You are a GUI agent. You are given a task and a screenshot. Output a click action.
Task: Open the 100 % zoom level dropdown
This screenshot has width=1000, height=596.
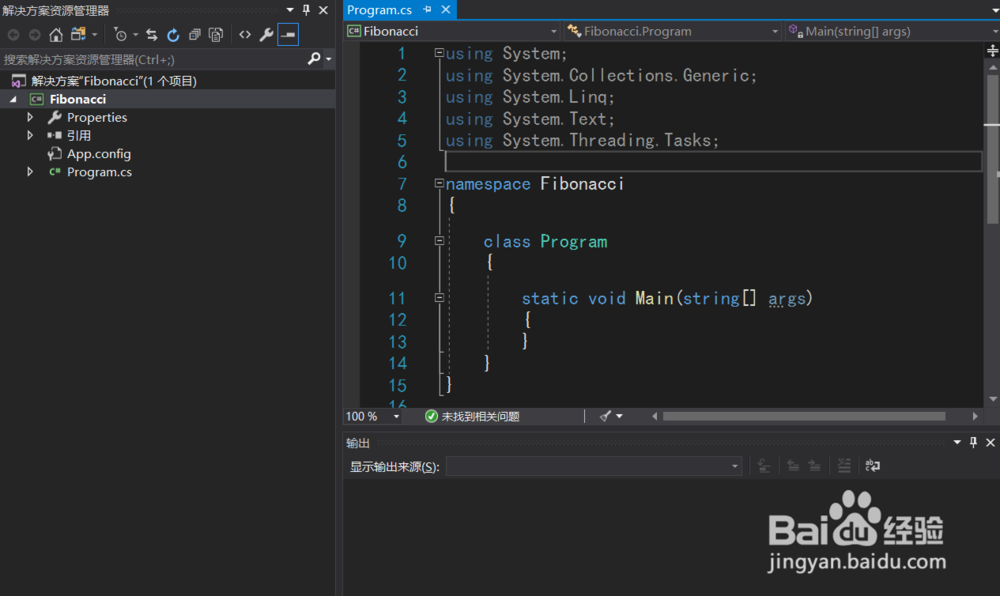point(396,416)
